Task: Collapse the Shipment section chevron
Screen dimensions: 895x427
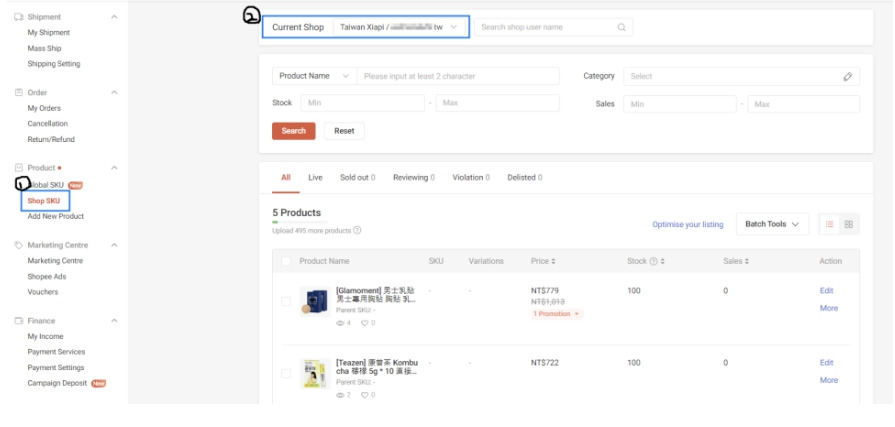Action: click(114, 17)
